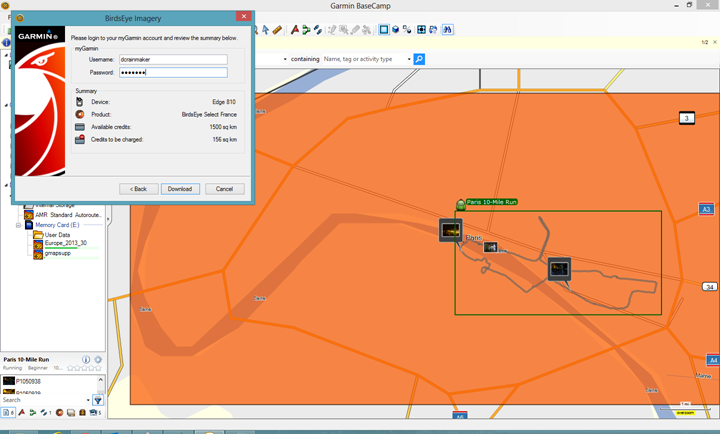This screenshot has height=434, width=720.
Task: Click the Password field in login dialog
Action: (174, 72)
